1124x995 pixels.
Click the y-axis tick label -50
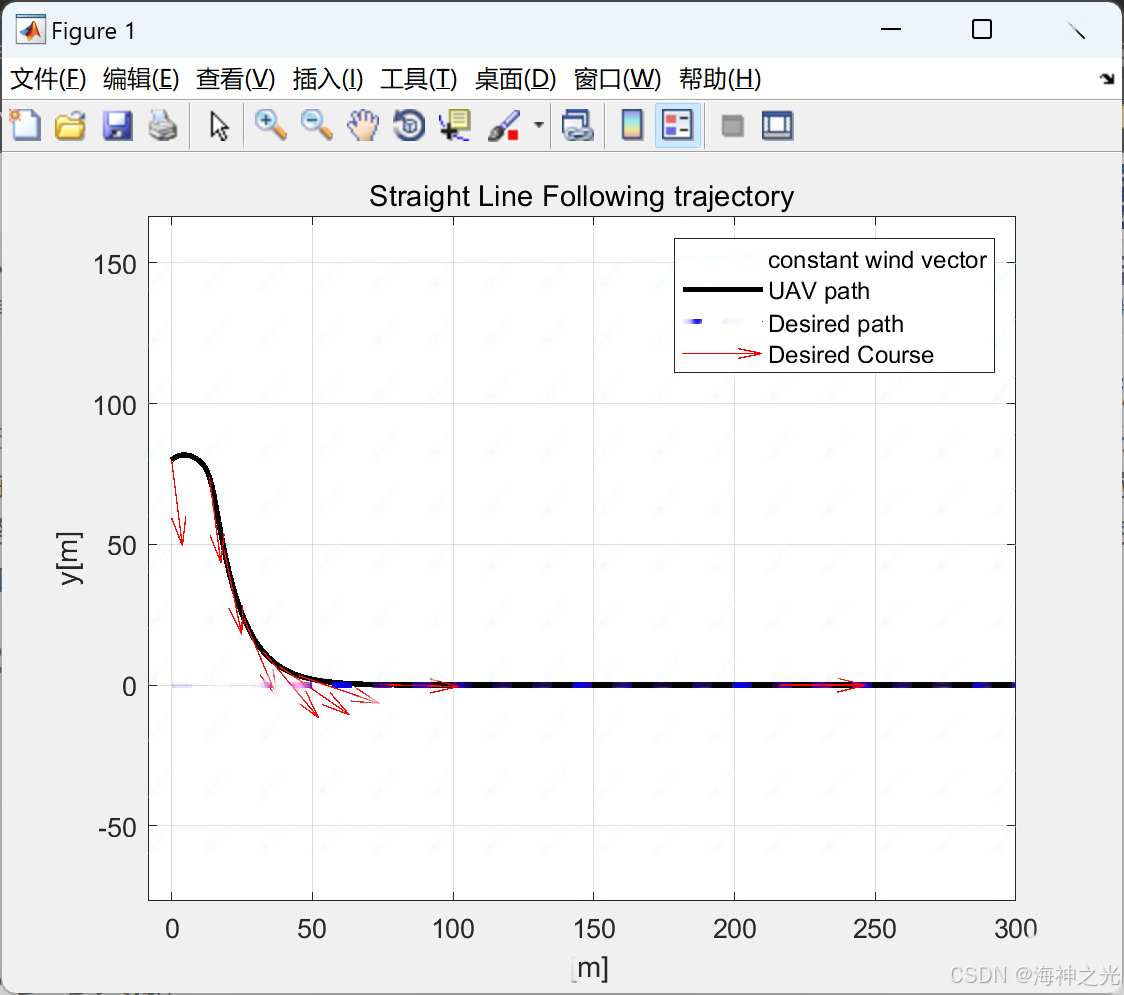117,828
